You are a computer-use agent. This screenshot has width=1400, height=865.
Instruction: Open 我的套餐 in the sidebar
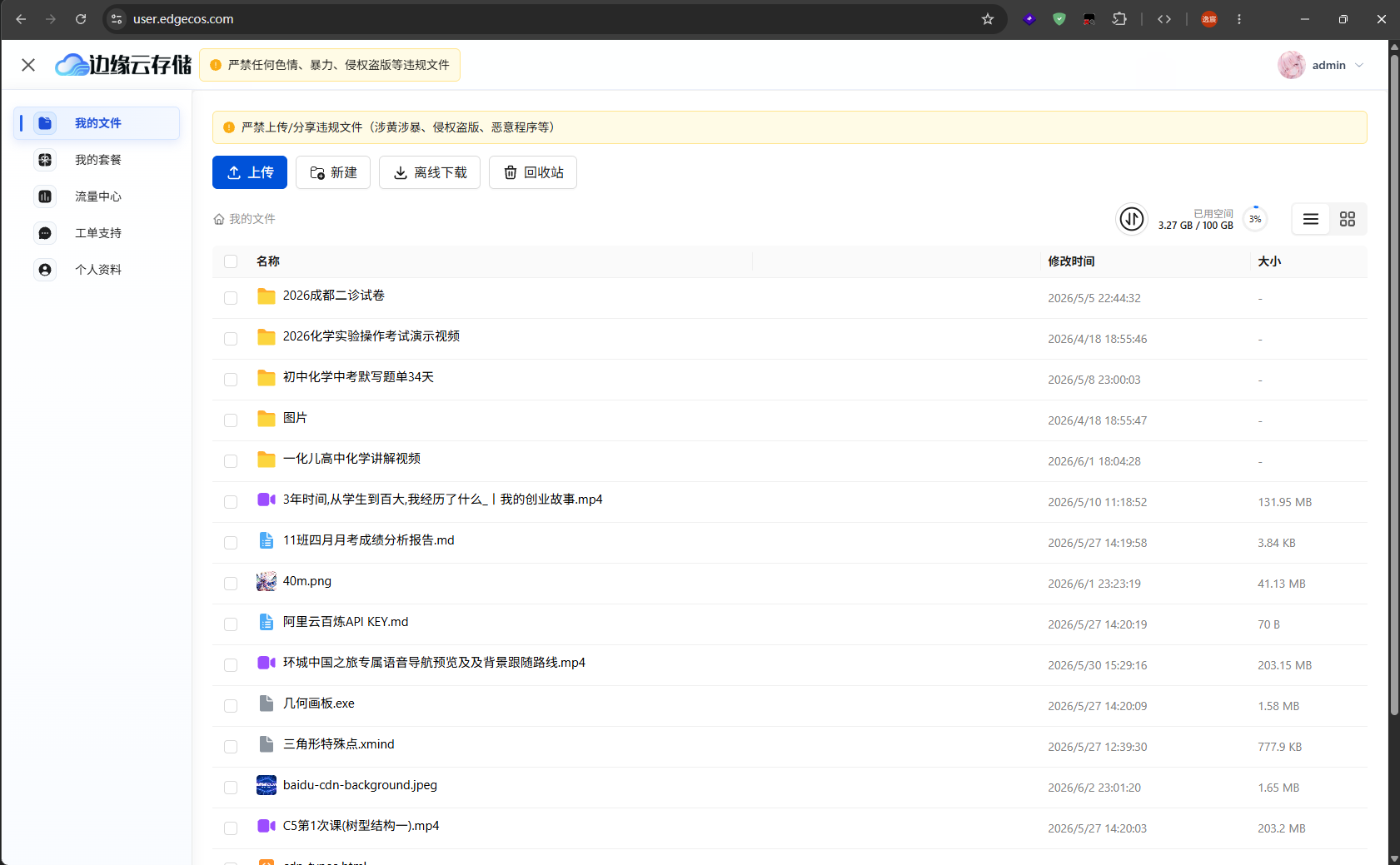click(97, 160)
